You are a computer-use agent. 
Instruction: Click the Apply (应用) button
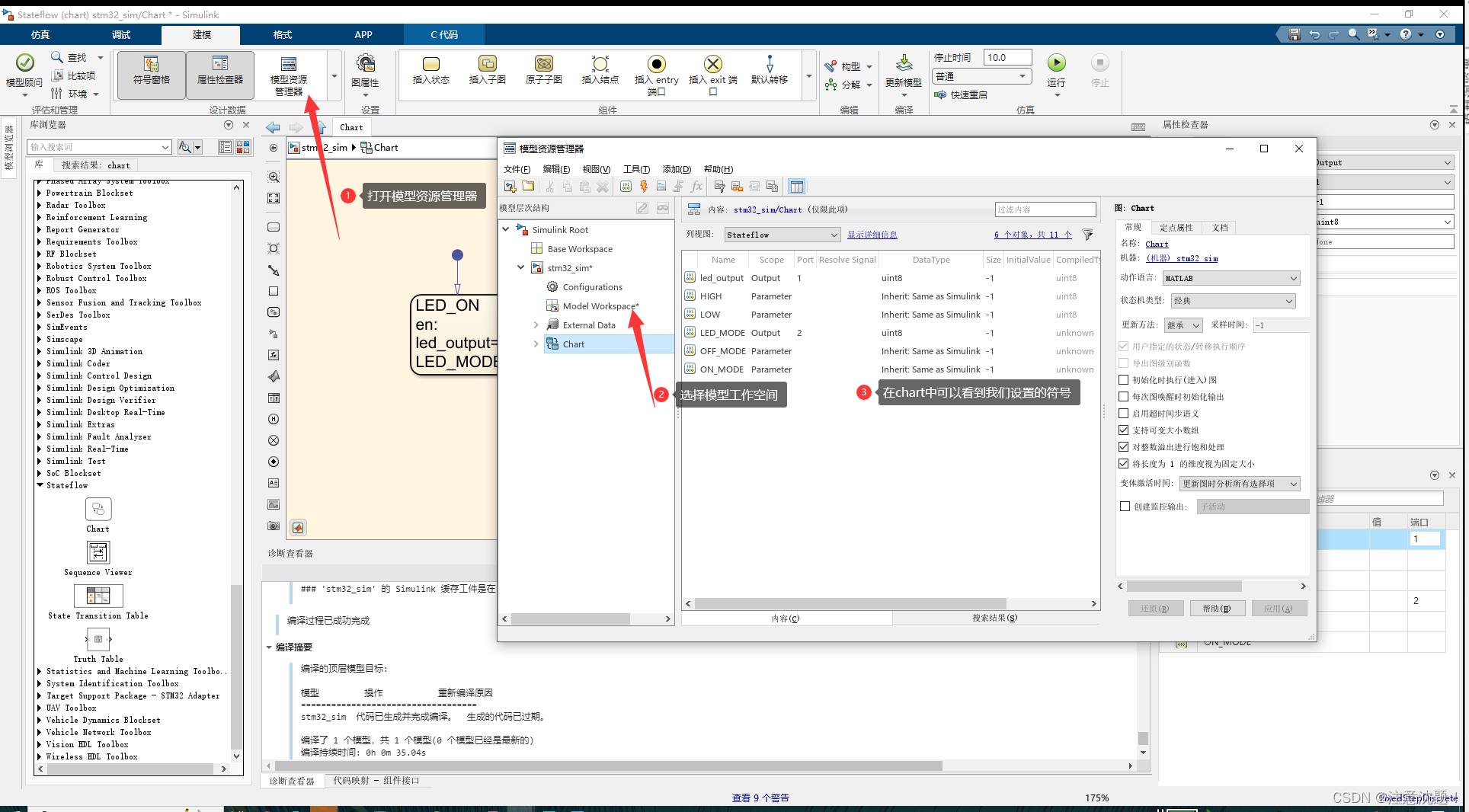(1279, 609)
